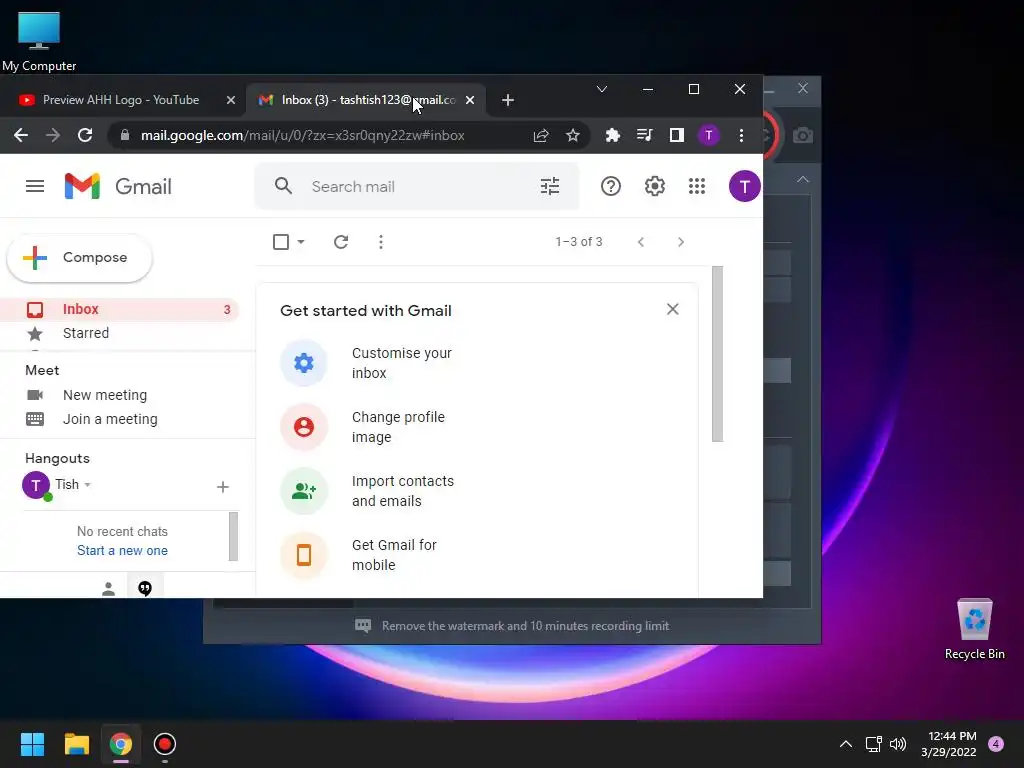Open File Explorer from taskbar
This screenshot has width=1024, height=768.
[76, 744]
